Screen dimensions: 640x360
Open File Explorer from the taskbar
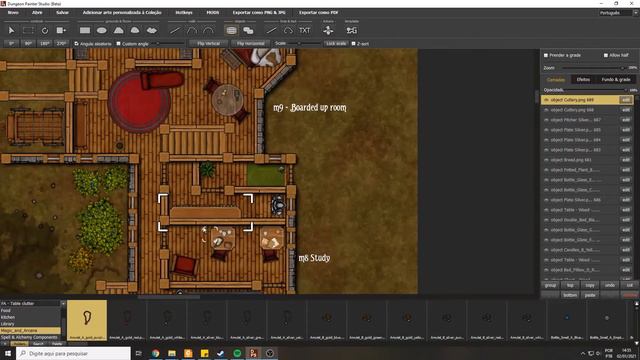click(172, 353)
